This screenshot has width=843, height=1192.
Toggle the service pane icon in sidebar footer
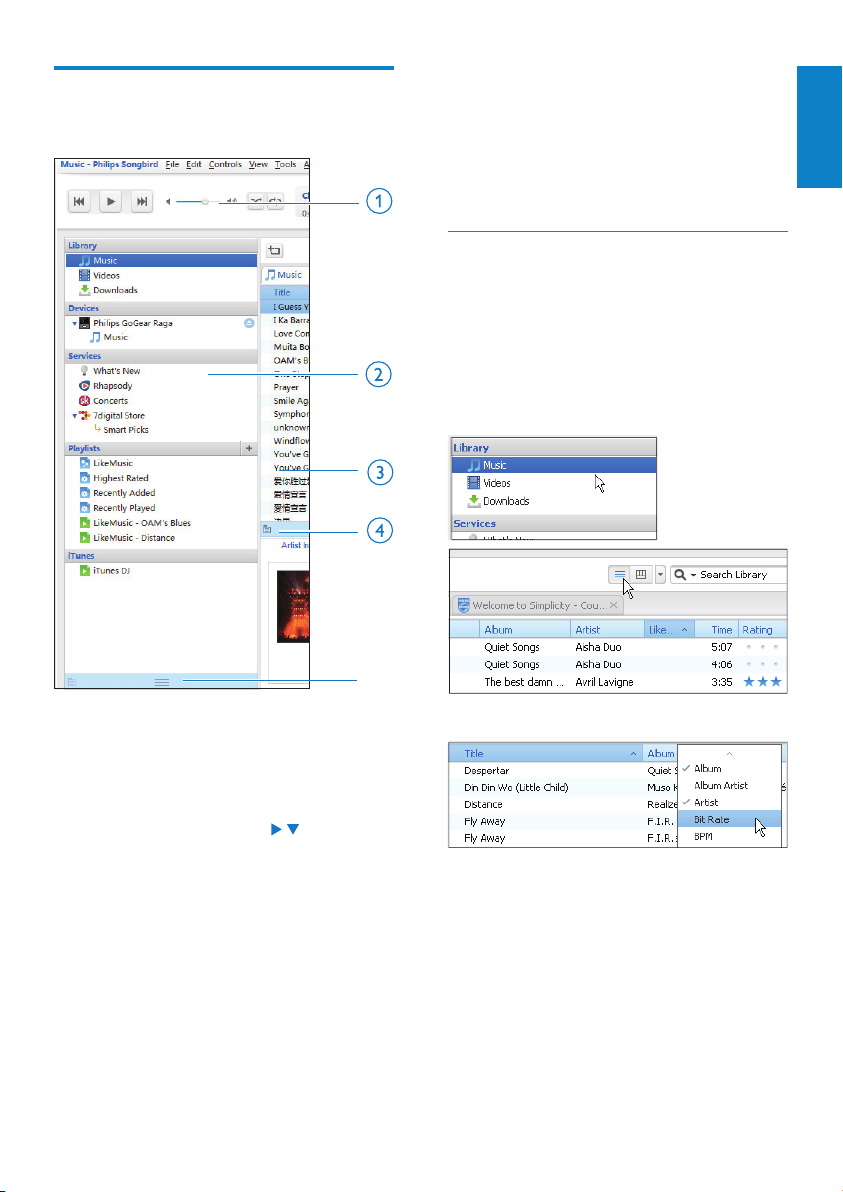(71, 682)
